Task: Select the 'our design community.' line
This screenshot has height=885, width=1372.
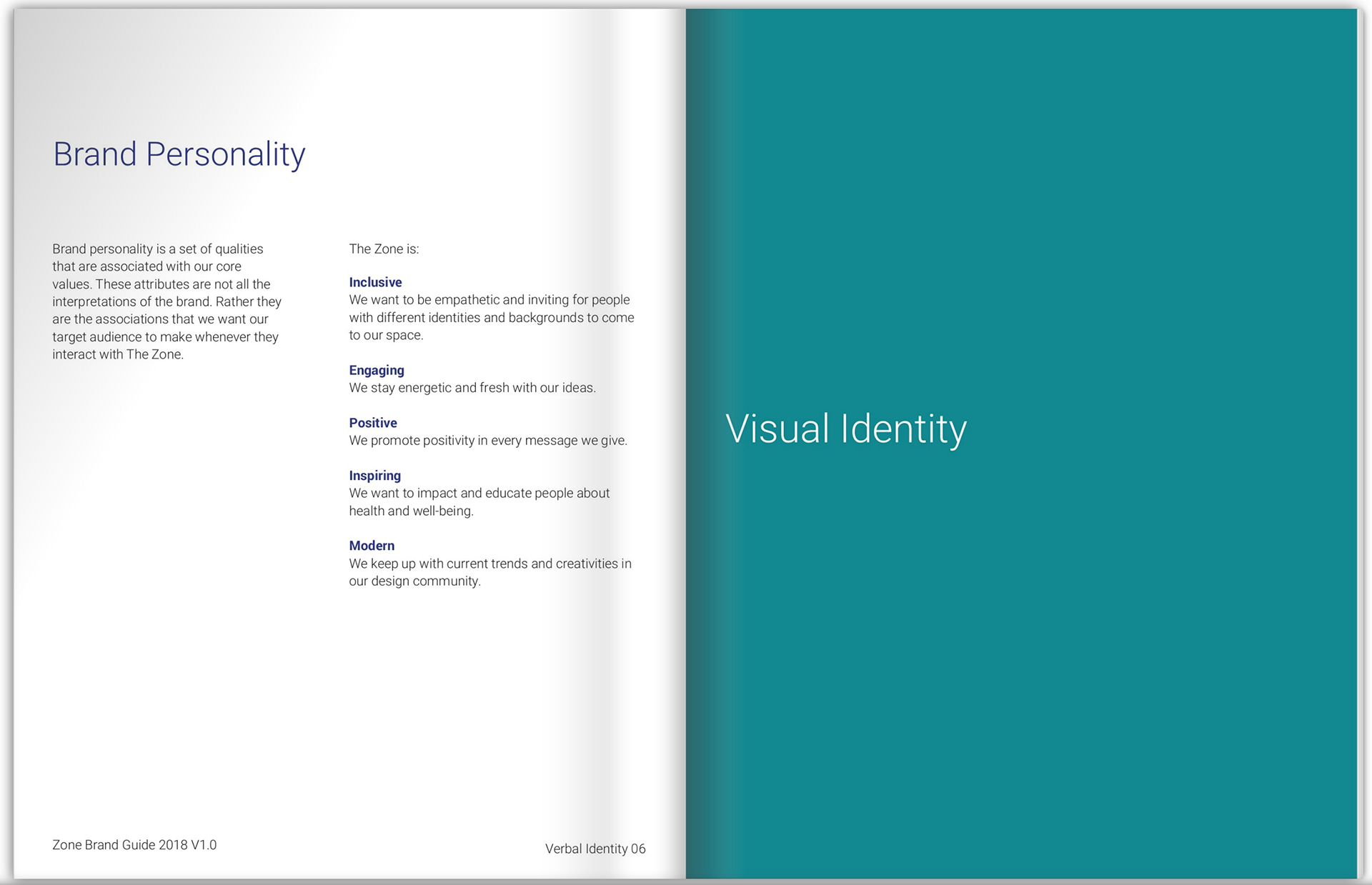Action: (415, 581)
